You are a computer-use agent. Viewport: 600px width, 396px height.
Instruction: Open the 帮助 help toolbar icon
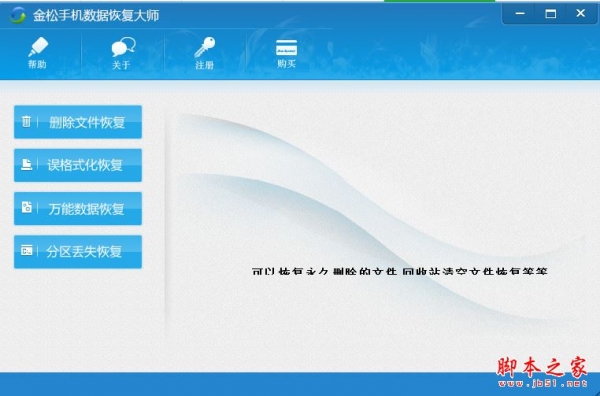pyautogui.click(x=38, y=52)
